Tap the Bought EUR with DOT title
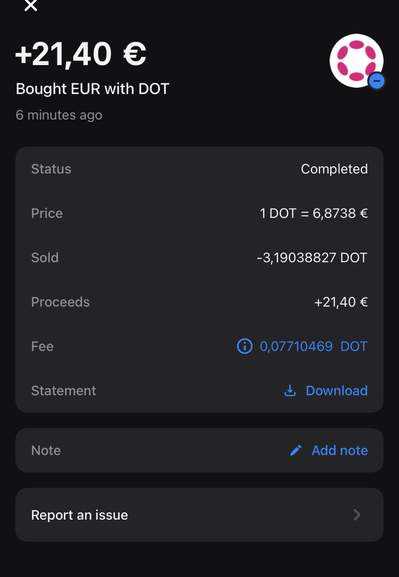 pyautogui.click(x=92, y=89)
